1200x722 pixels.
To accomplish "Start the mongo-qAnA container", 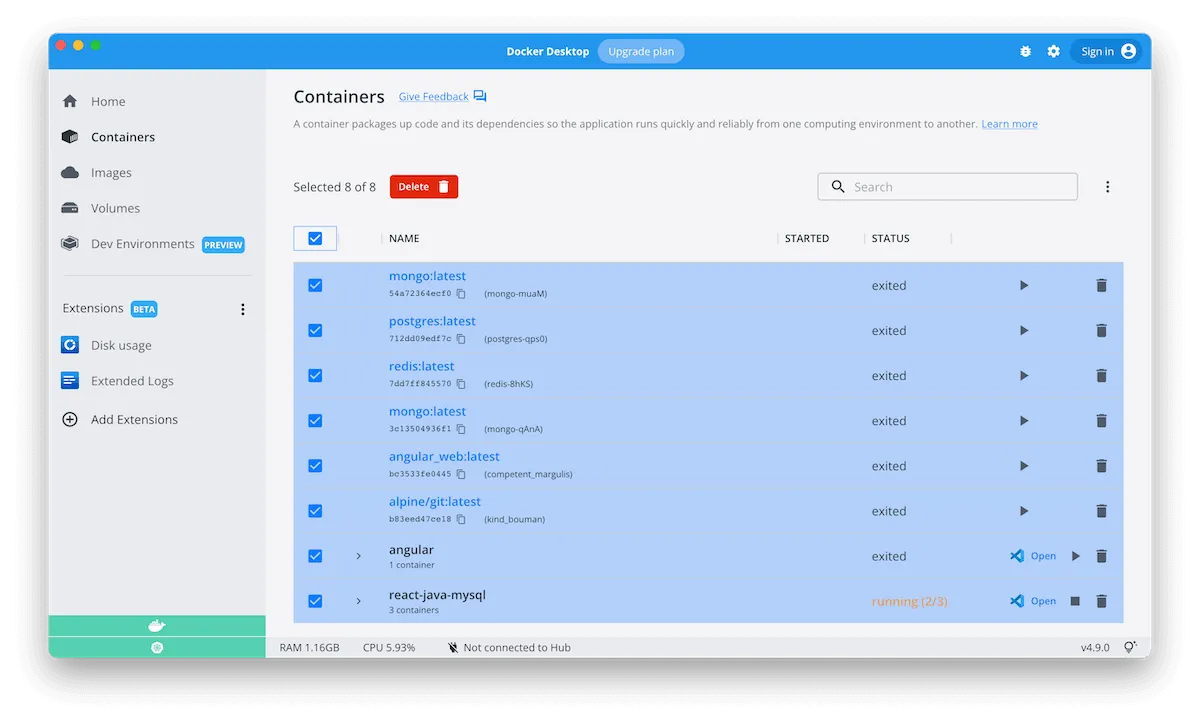I will [x=1023, y=421].
